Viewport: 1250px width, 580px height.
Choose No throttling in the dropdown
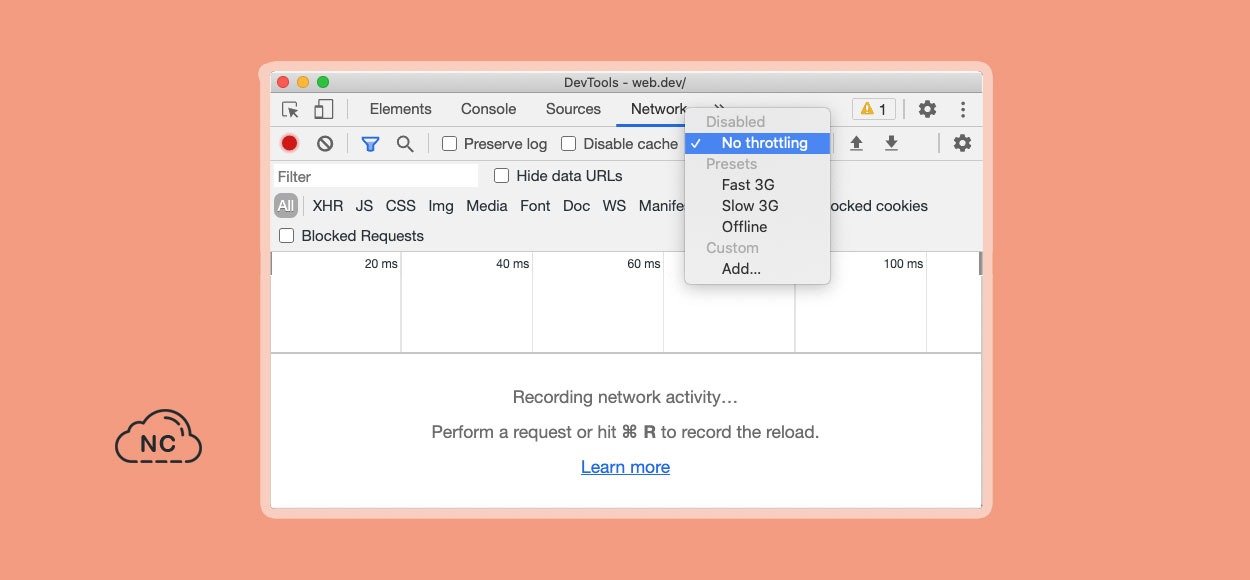[758, 143]
